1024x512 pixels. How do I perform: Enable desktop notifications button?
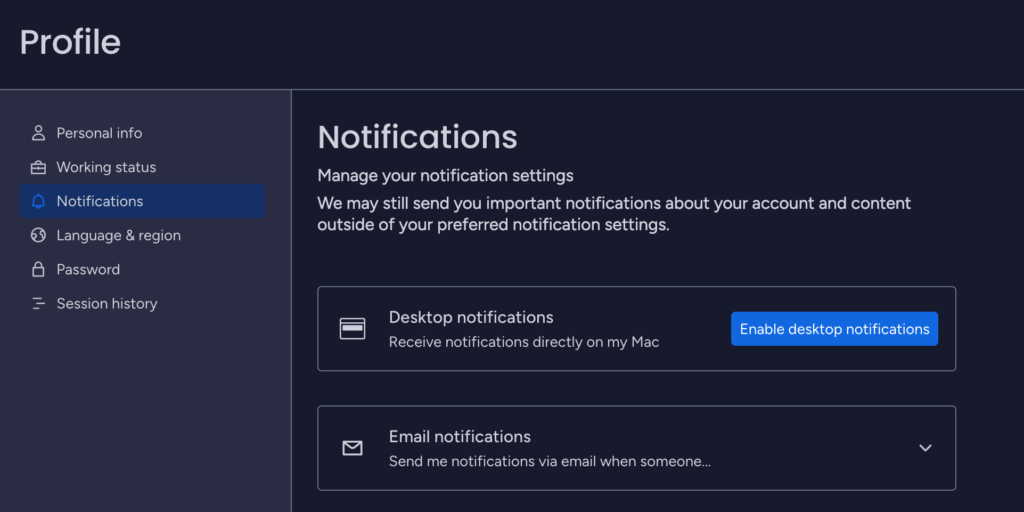coord(835,328)
